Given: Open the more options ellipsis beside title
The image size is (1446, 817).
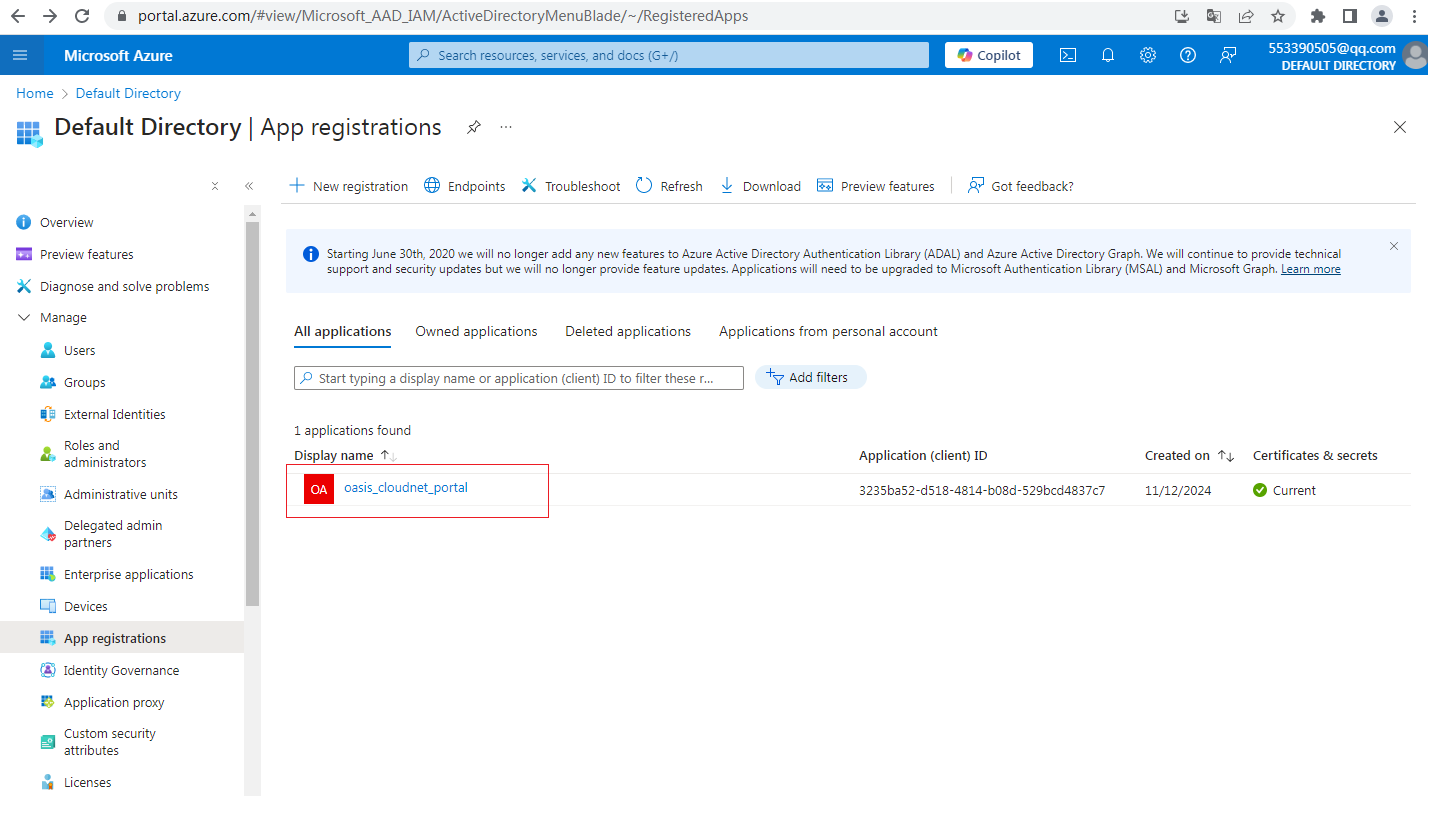Looking at the screenshot, I should (x=506, y=127).
